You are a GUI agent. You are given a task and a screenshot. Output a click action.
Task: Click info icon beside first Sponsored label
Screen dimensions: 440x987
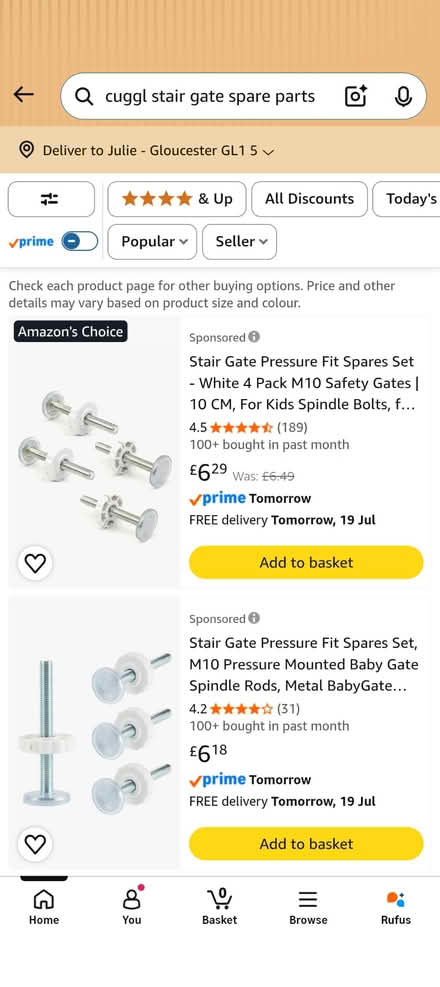pyautogui.click(x=254, y=337)
